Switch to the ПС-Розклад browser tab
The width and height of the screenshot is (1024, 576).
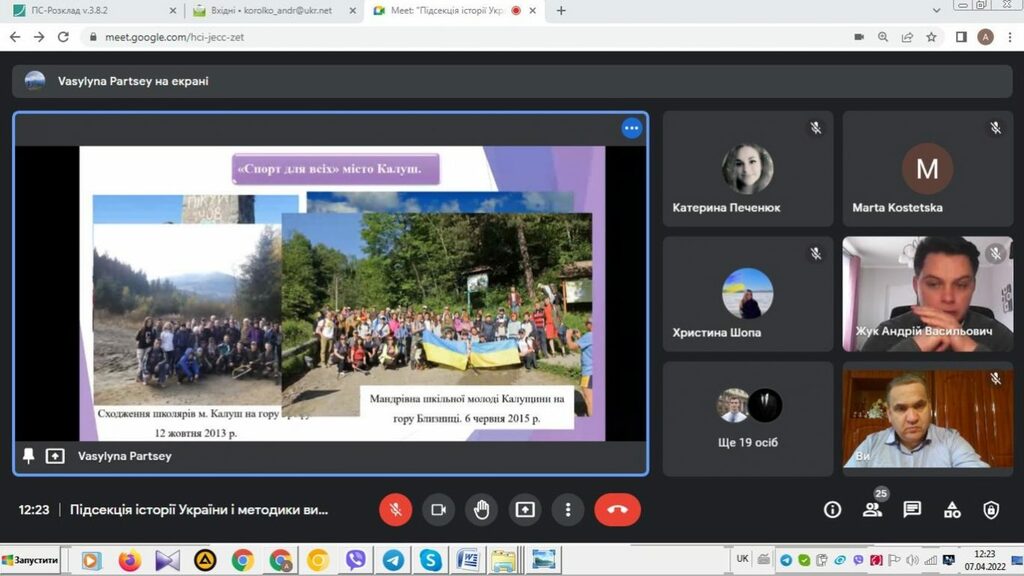pyautogui.click(x=90, y=11)
